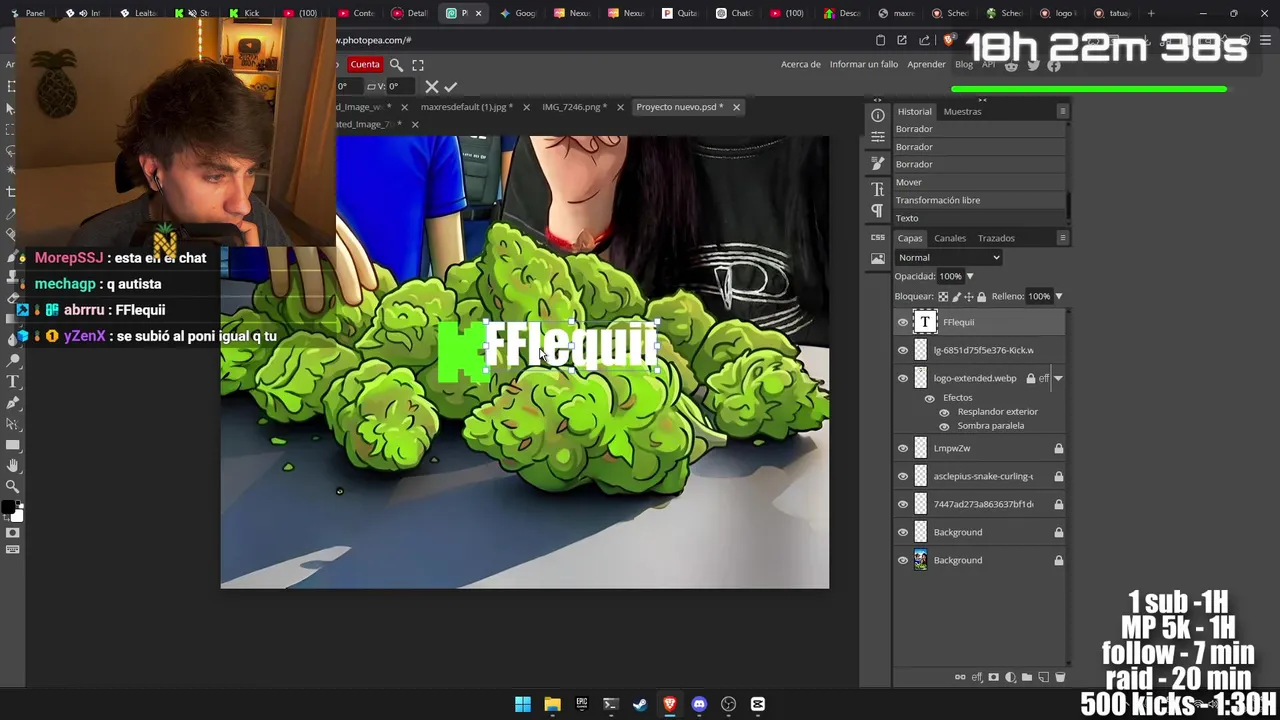Create a new adjustment layer

click(1010, 677)
